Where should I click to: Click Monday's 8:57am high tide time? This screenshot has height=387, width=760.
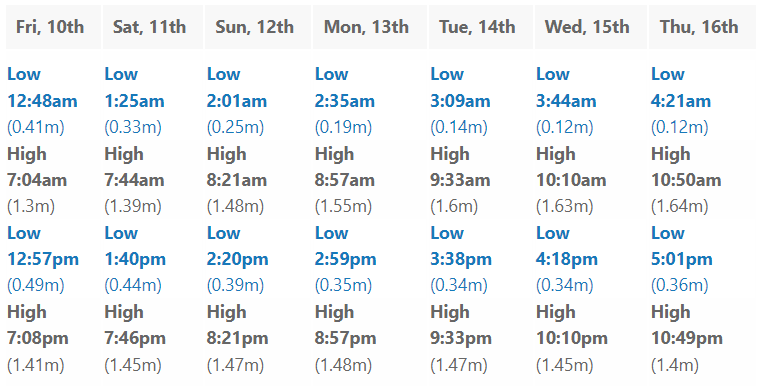(x=345, y=180)
